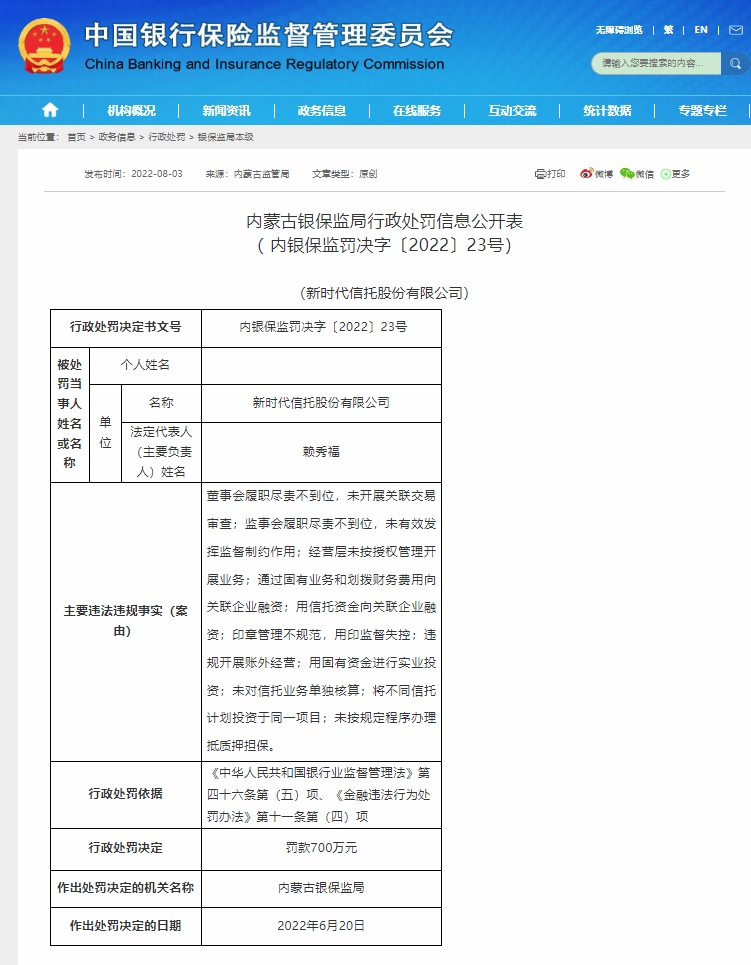
Task: Click the 行政处罚决定 label cell
Action: pos(126,848)
